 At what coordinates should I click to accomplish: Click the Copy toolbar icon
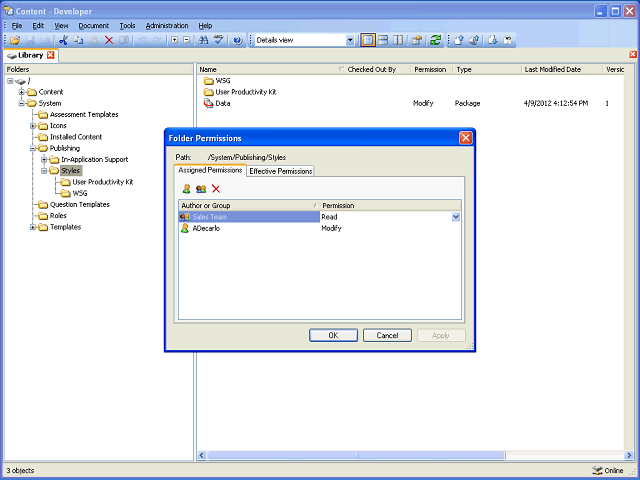point(78,40)
